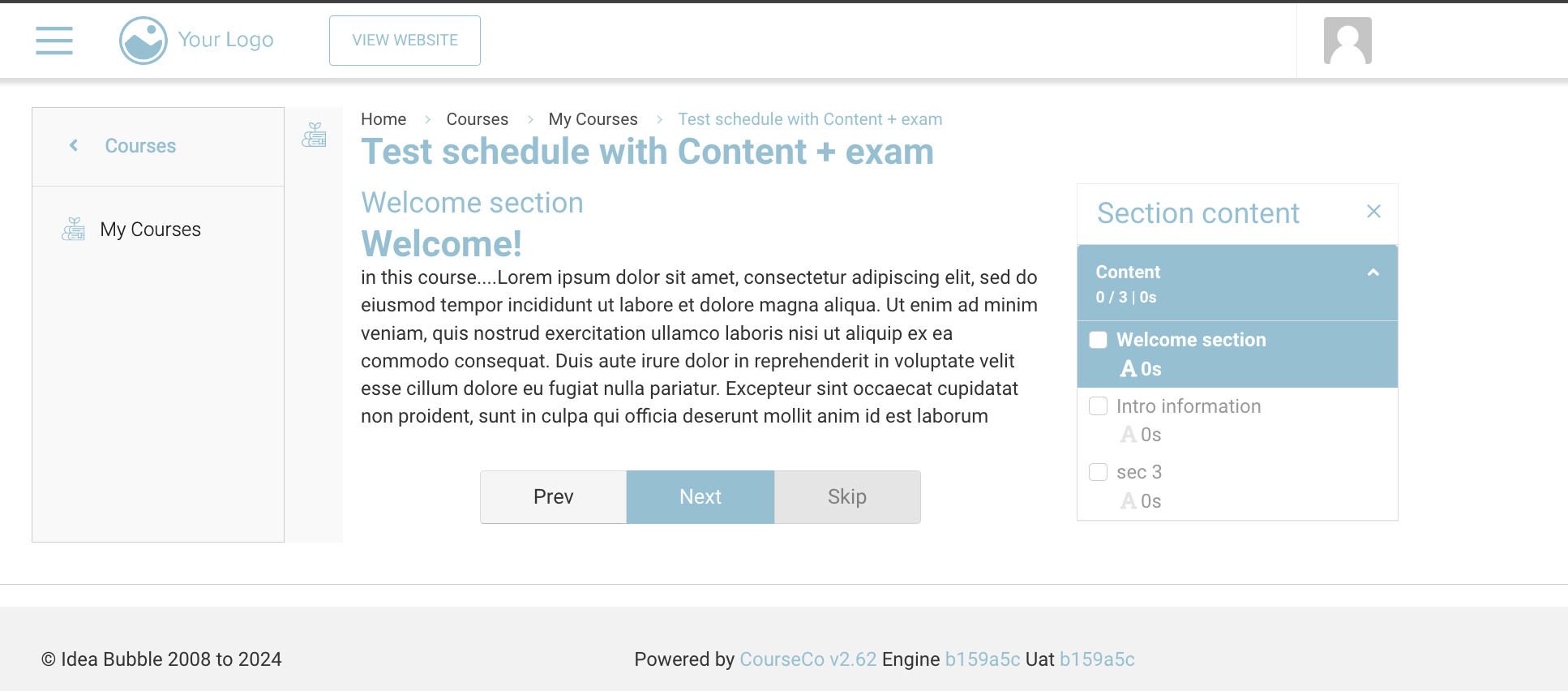Check the Welcome section checkbox
Image resolution: width=1568 pixels, height=691 pixels.
pyautogui.click(x=1099, y=340)
